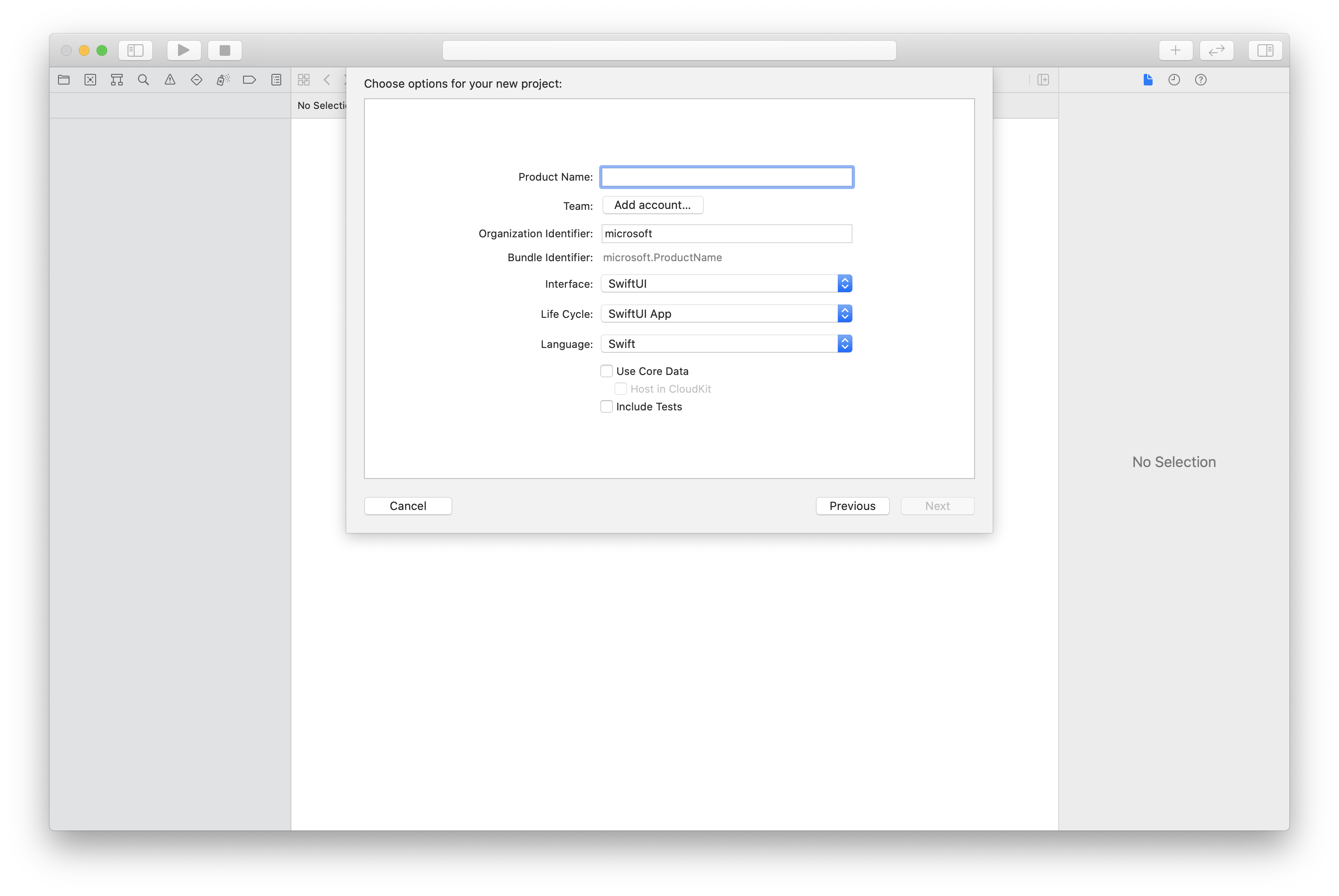Click the Add account... button
The height and width of the screenshot is (896, 1339).
coord(651,204)
